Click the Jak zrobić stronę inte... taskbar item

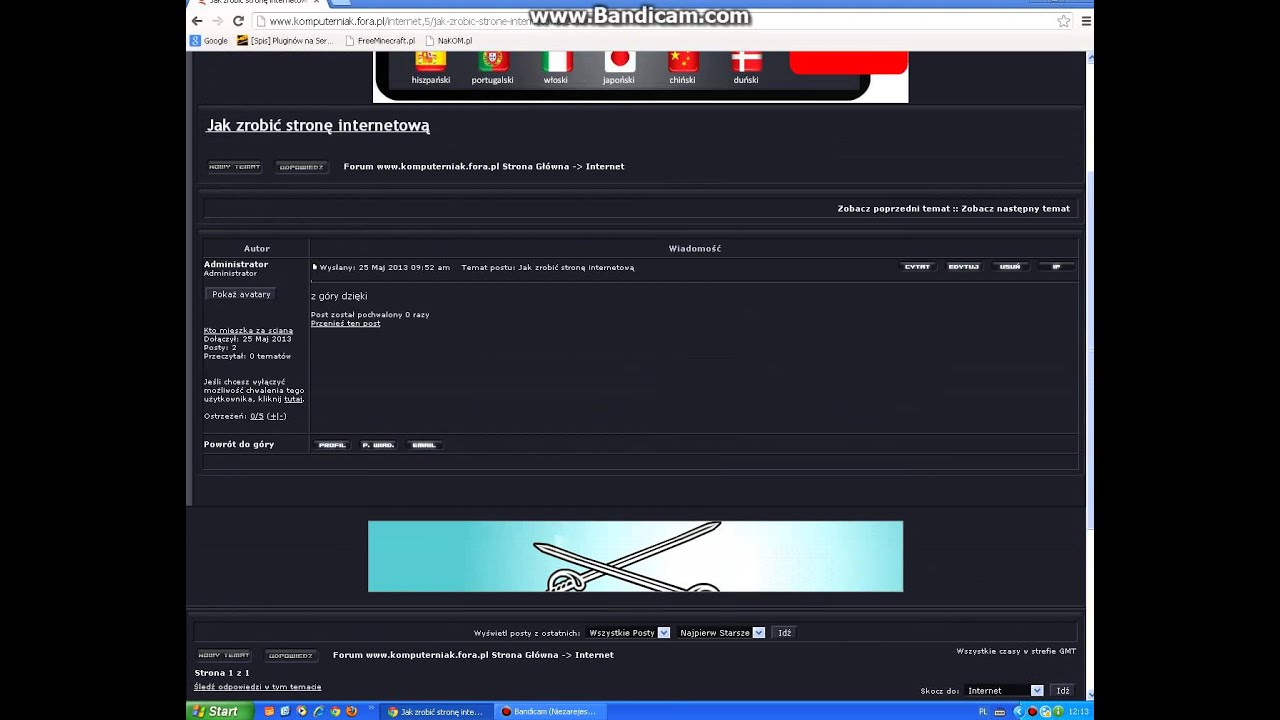tap(434, 712)
